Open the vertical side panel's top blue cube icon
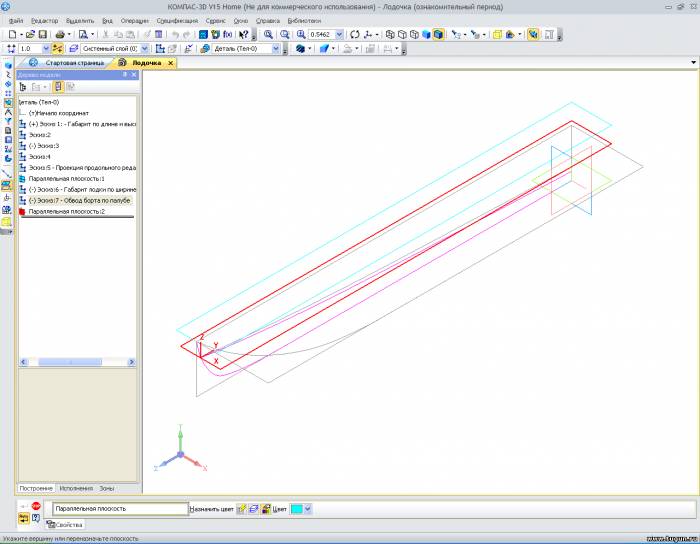The image size is (700, 544). tap(8, 66)
